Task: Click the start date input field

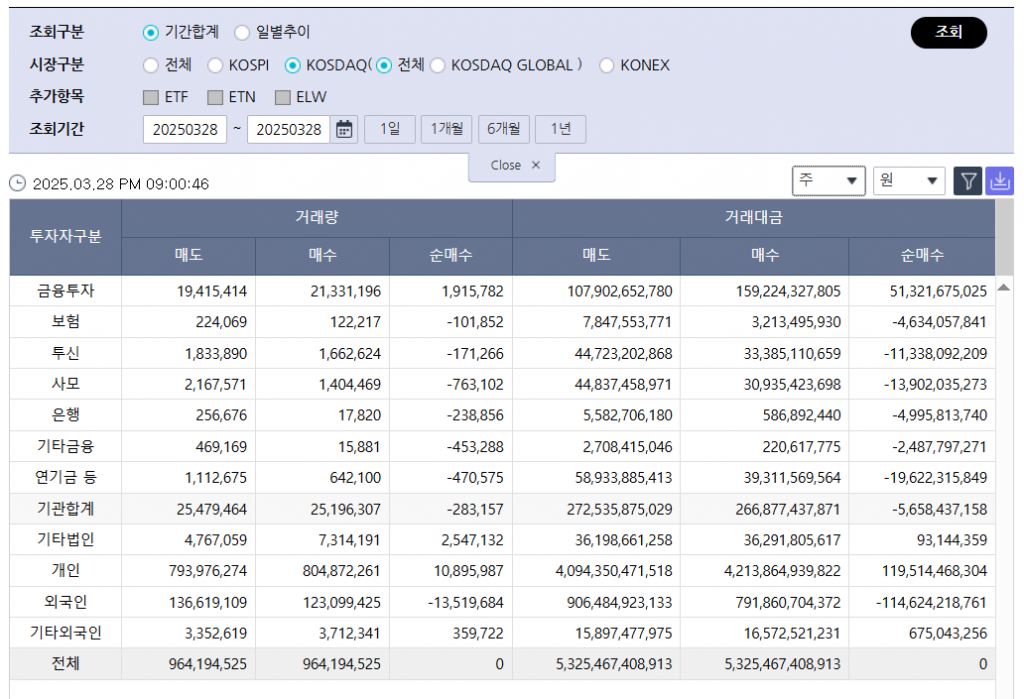Action: tap(185, 129)
